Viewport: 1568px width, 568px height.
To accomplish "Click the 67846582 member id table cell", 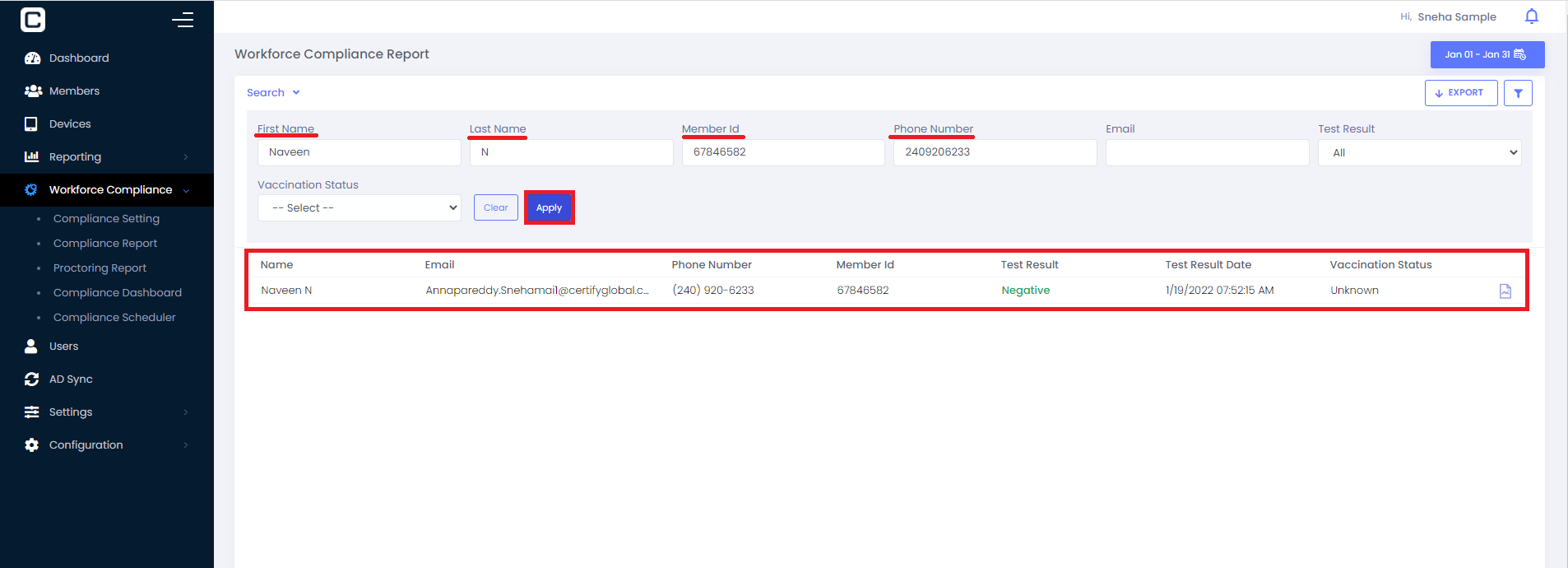I will pos(863,291).
